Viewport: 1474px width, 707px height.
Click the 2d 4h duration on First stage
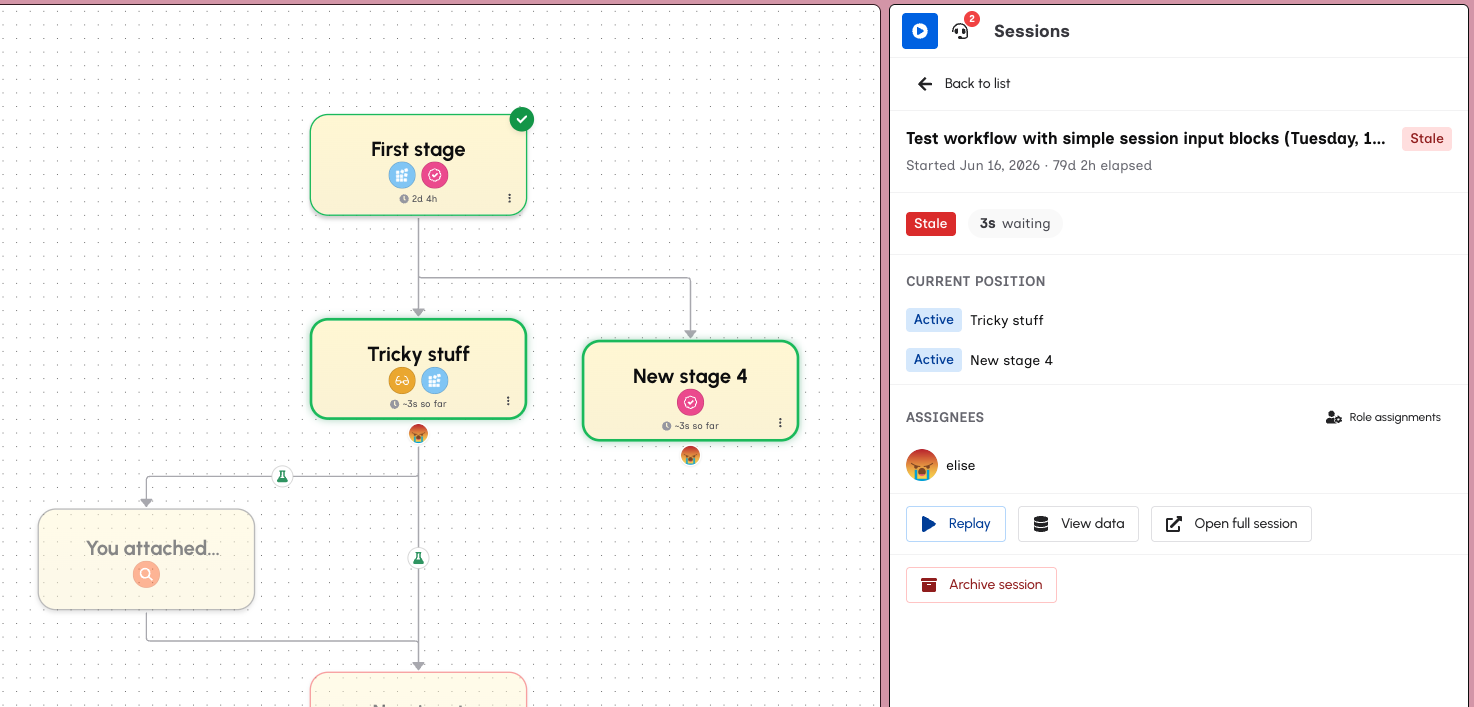click(419, 199)
